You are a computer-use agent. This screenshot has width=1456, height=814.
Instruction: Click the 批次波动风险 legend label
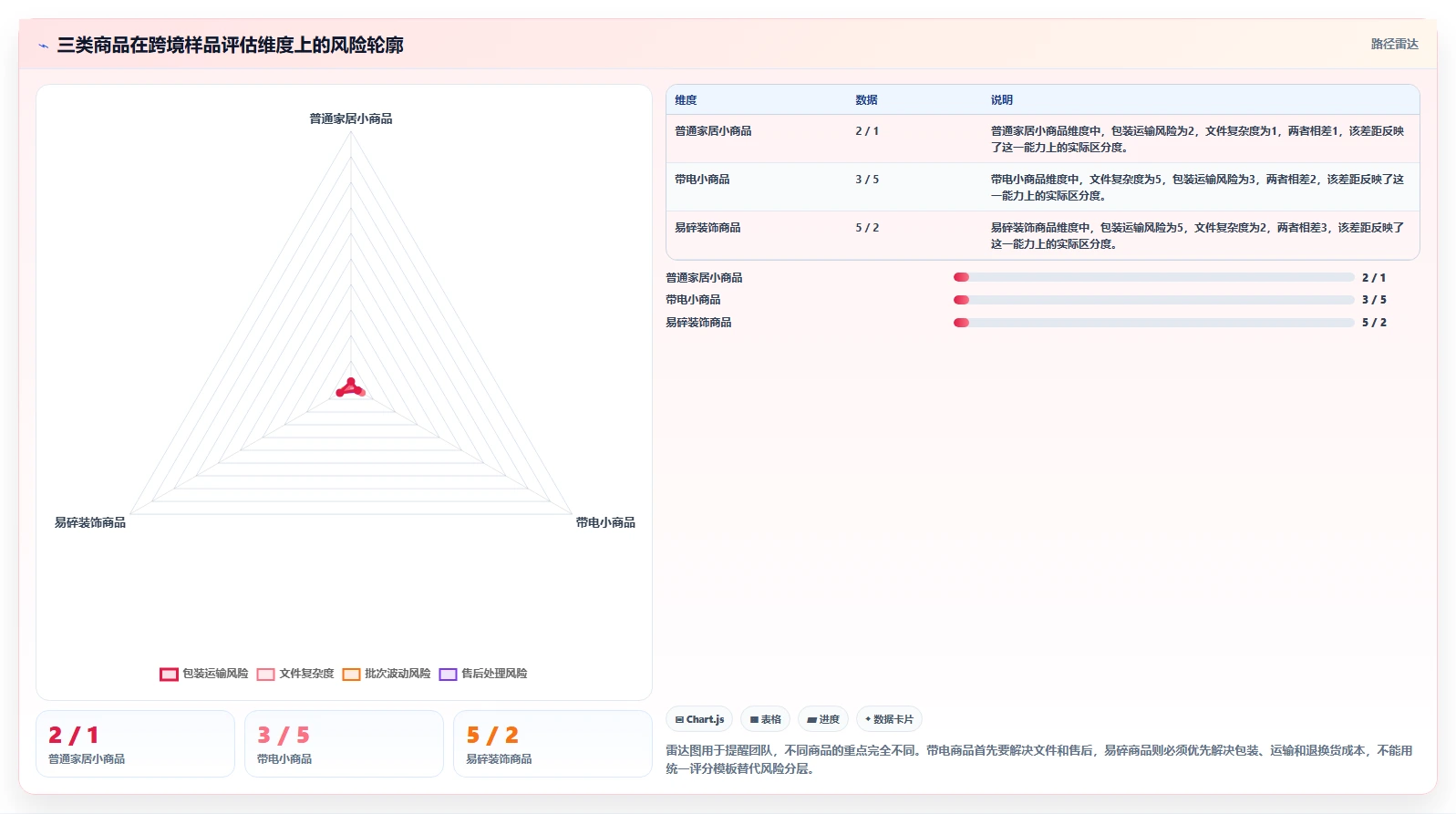(x=398, y=674)
